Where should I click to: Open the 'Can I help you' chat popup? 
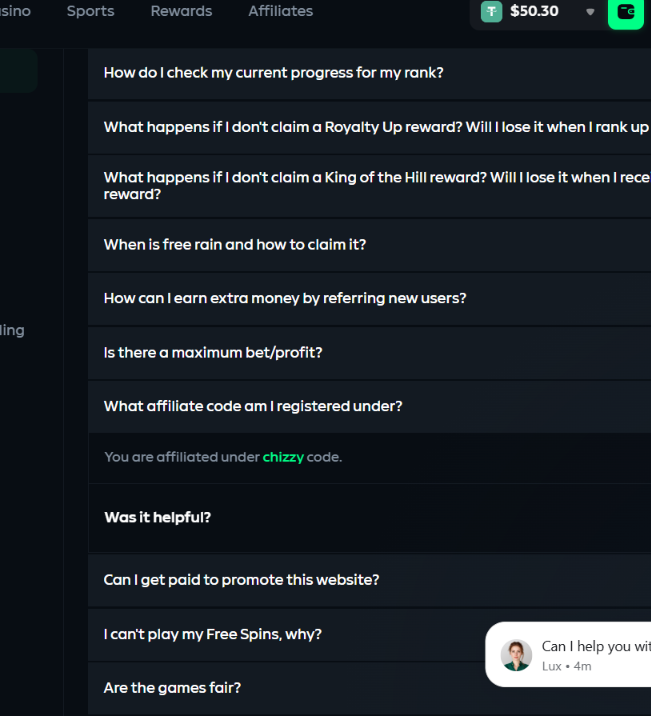coord(568,654)
